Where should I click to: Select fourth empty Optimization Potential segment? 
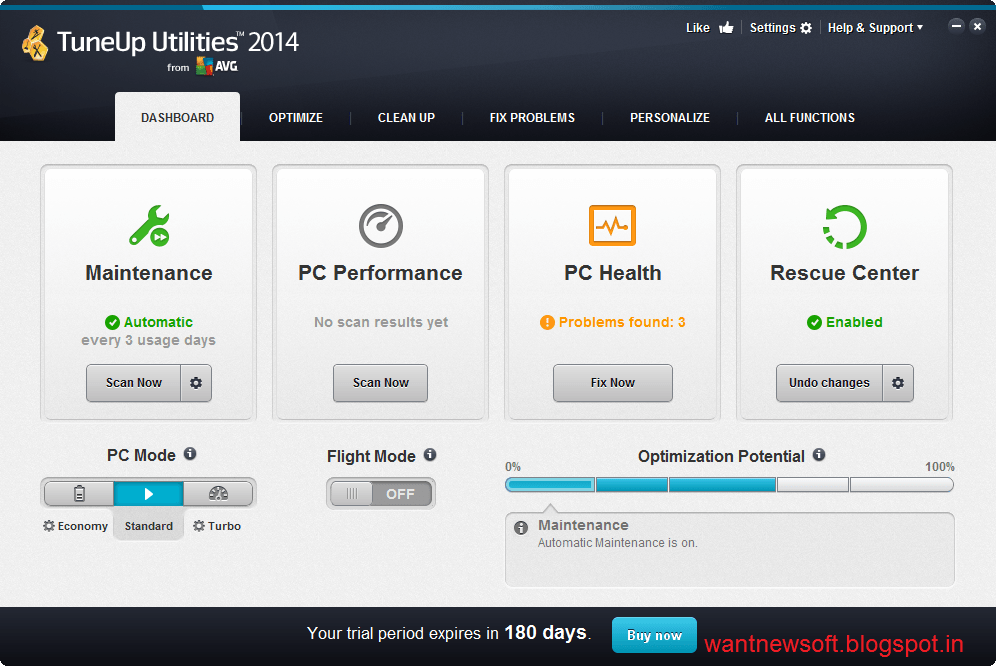(812, 485)
